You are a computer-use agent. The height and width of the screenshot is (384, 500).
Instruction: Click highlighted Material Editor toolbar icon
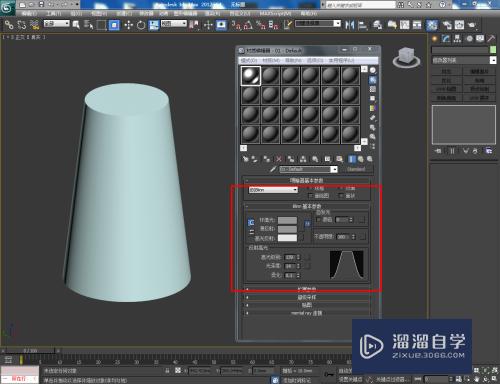click(432, 25)
